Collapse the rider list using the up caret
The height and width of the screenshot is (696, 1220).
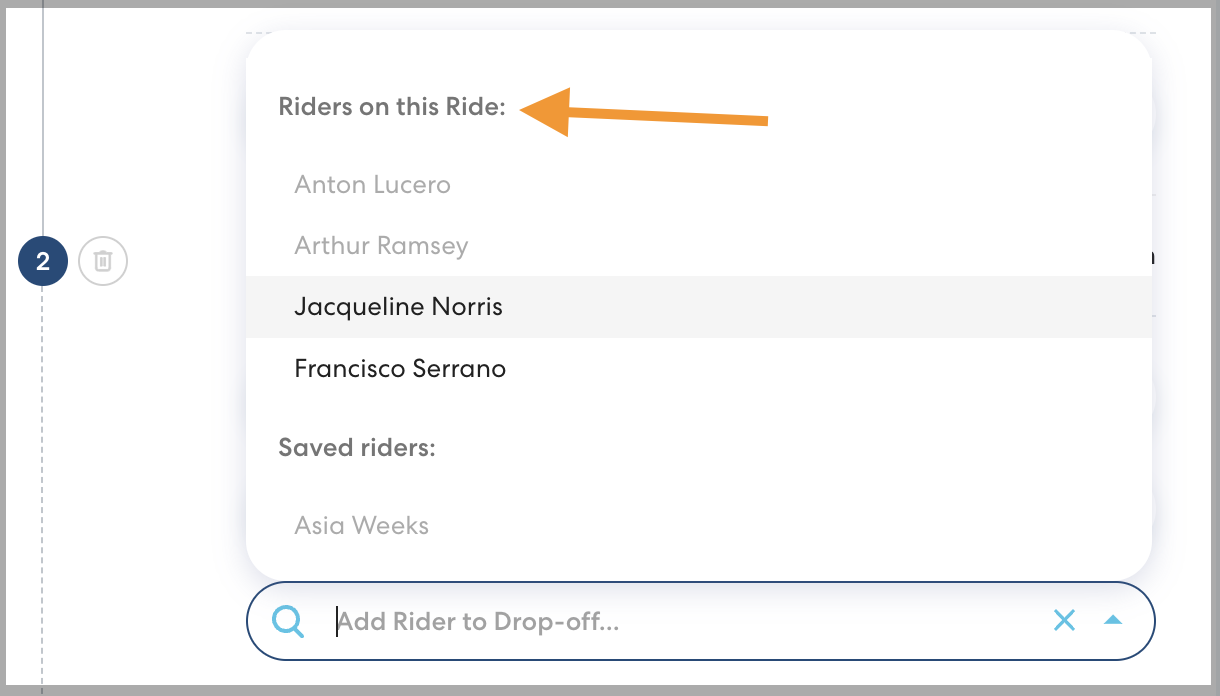[1113, 621]
